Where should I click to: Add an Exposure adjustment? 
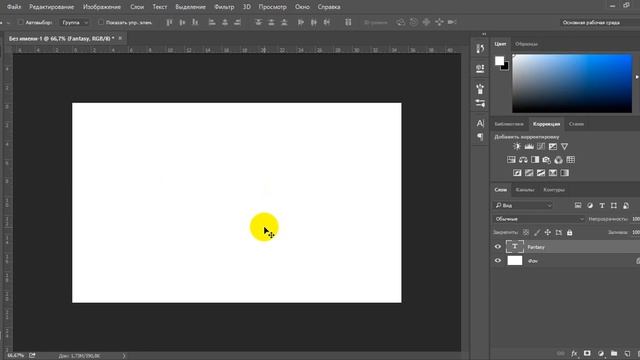[553, 147]
